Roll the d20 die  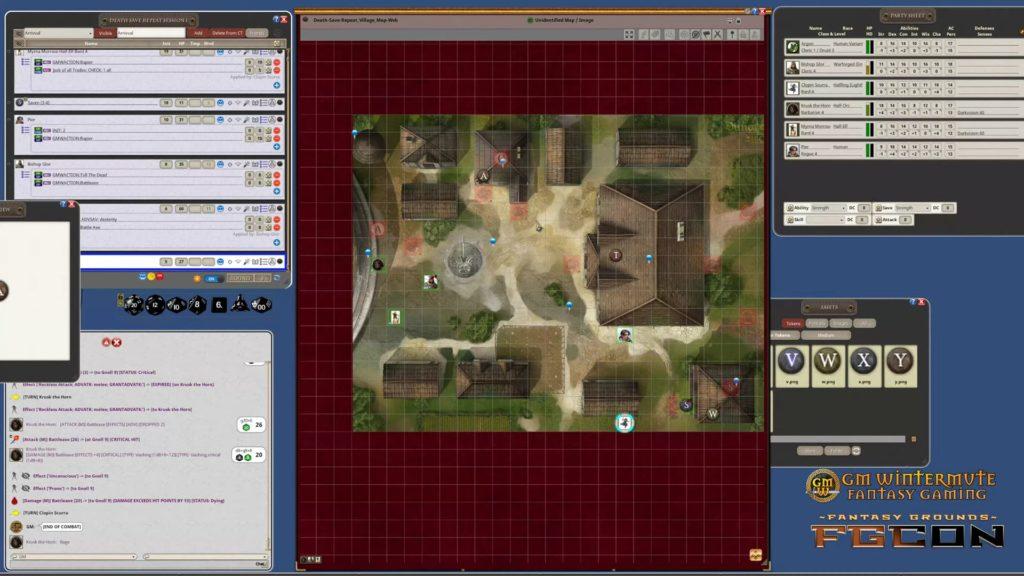point(134,304)
